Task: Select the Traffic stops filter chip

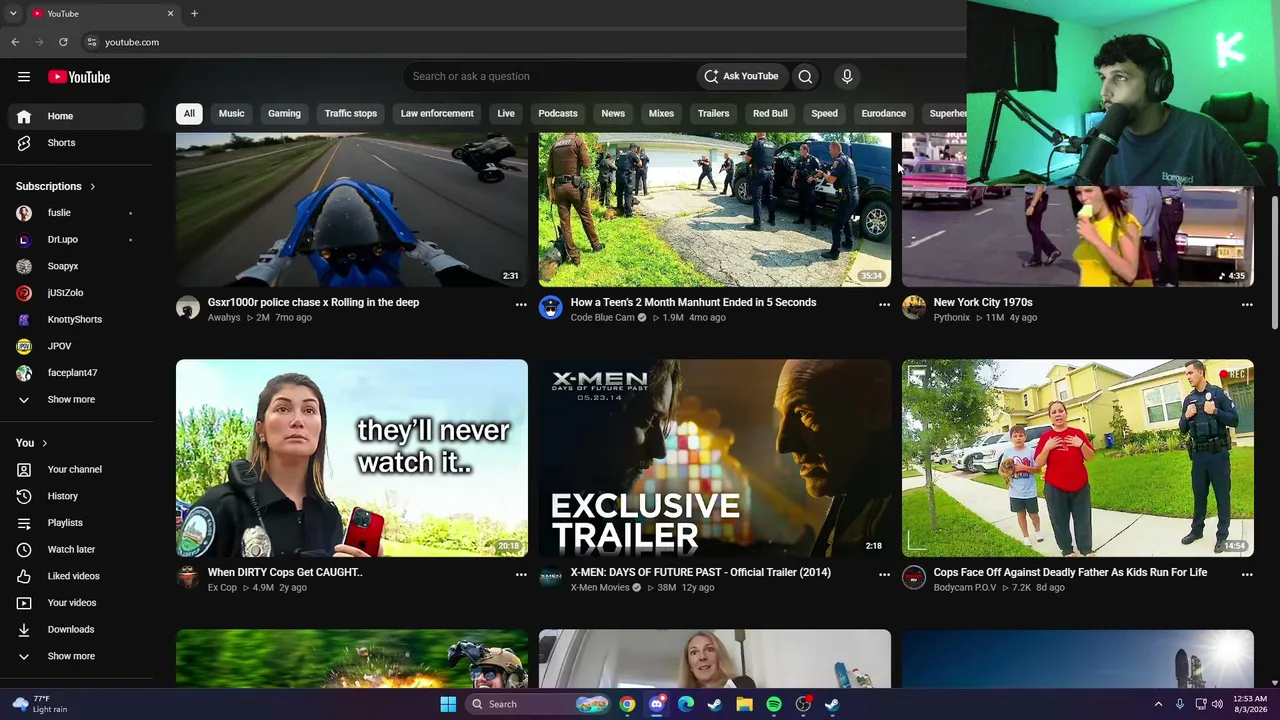Action: 351,113
